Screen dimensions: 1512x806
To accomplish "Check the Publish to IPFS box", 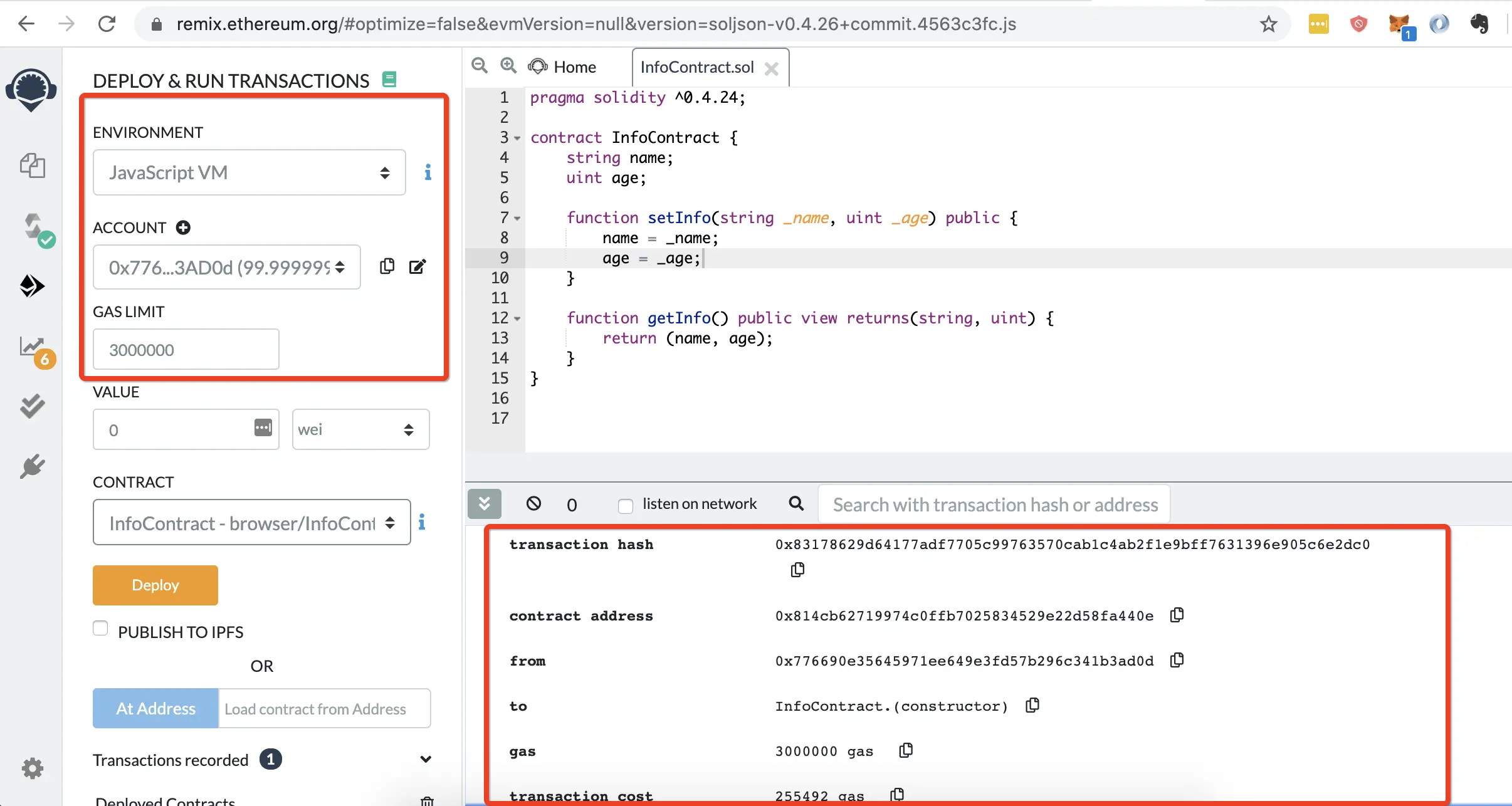I will click(x=100, y=628).
